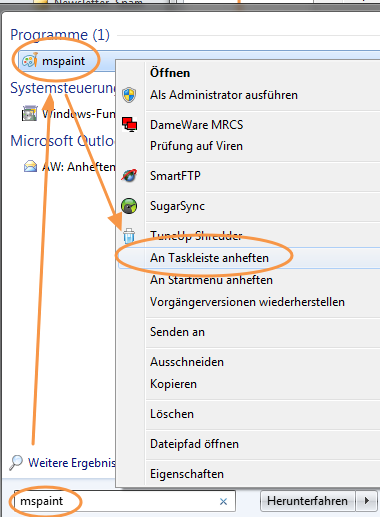This screenshot has height=517, width=380.
Task: Click the administrator shield icon
Action: [129, 95]
